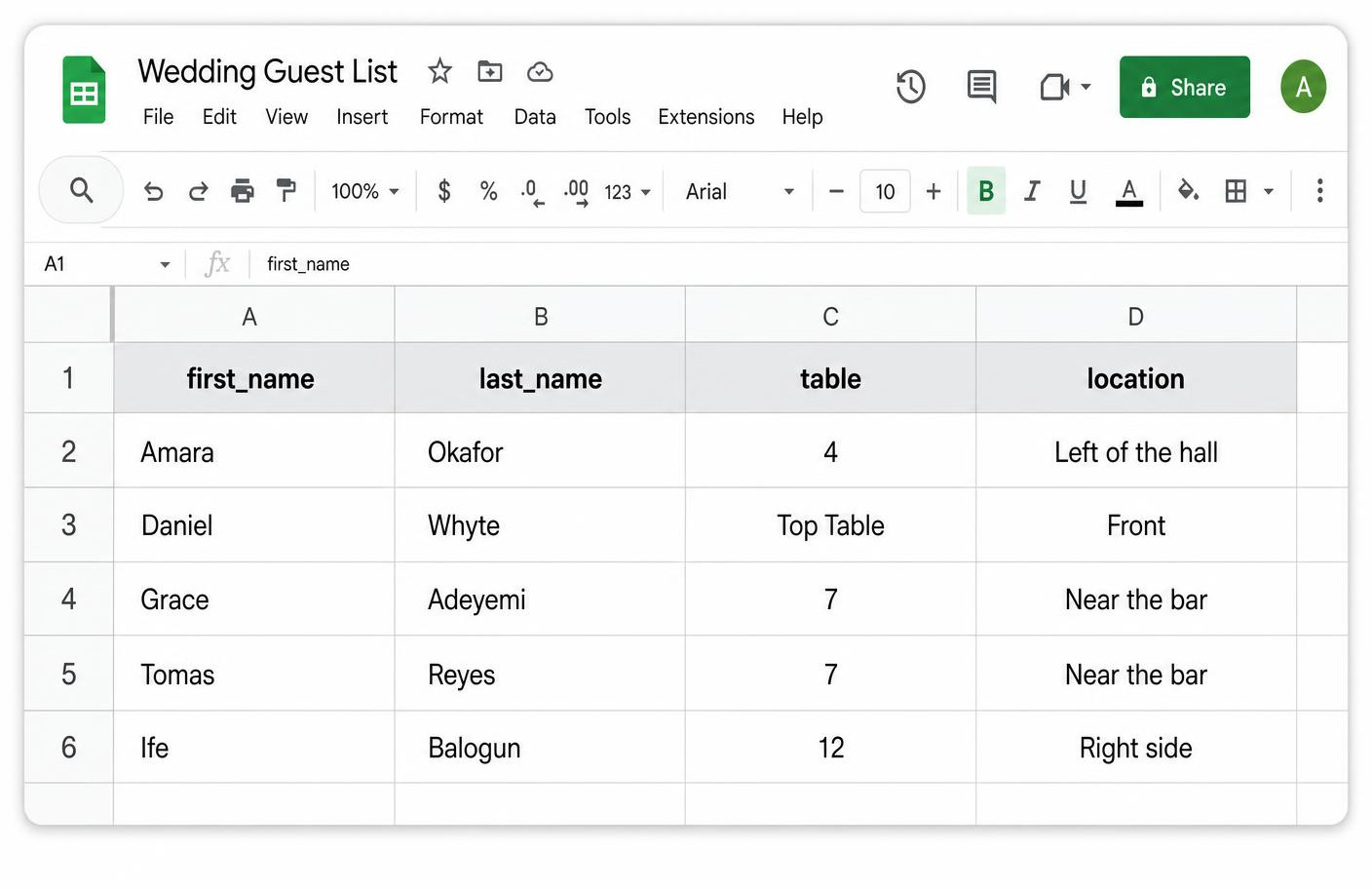Open the File menu
Screen dimensions: 1372x889
click(x=158, y=117)
